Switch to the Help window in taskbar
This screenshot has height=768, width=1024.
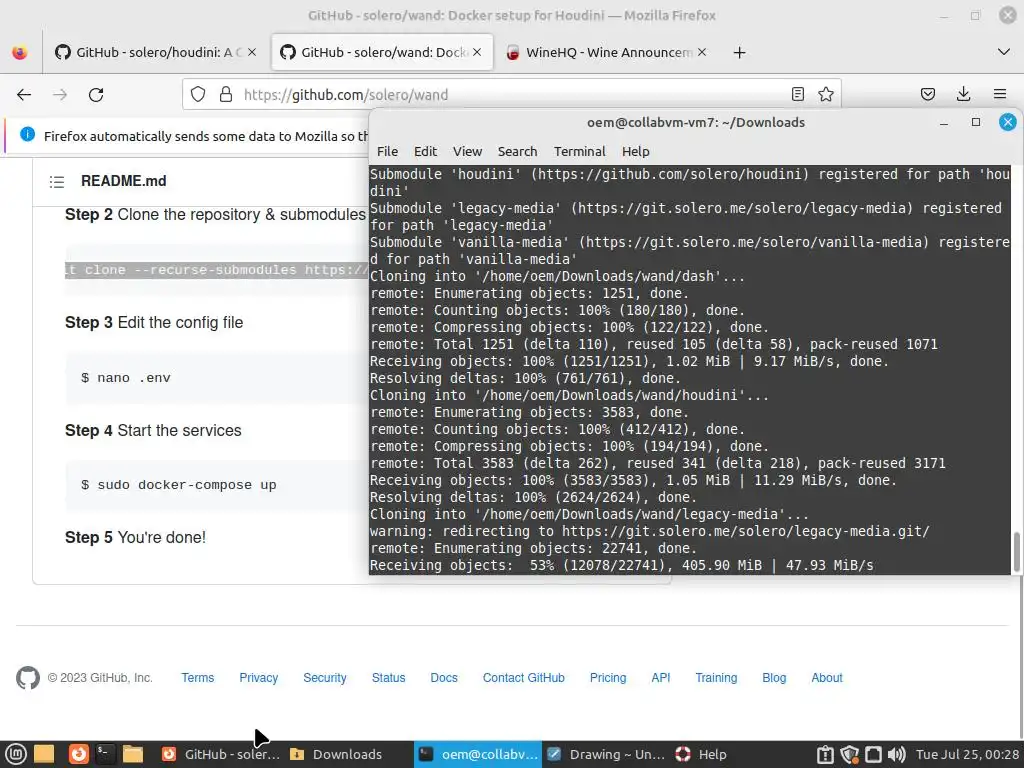[703, 754]
